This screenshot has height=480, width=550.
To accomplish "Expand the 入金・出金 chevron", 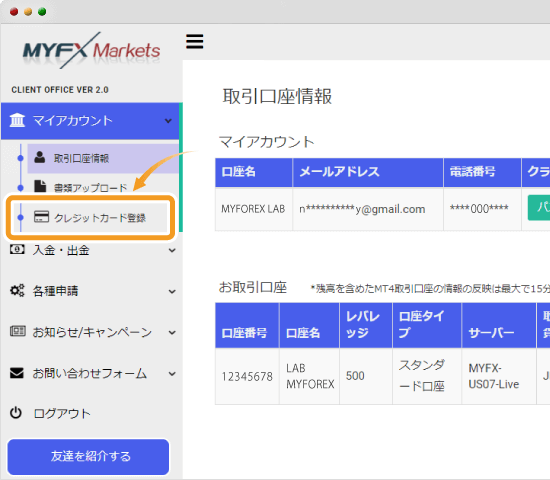I will click(172, 251).
